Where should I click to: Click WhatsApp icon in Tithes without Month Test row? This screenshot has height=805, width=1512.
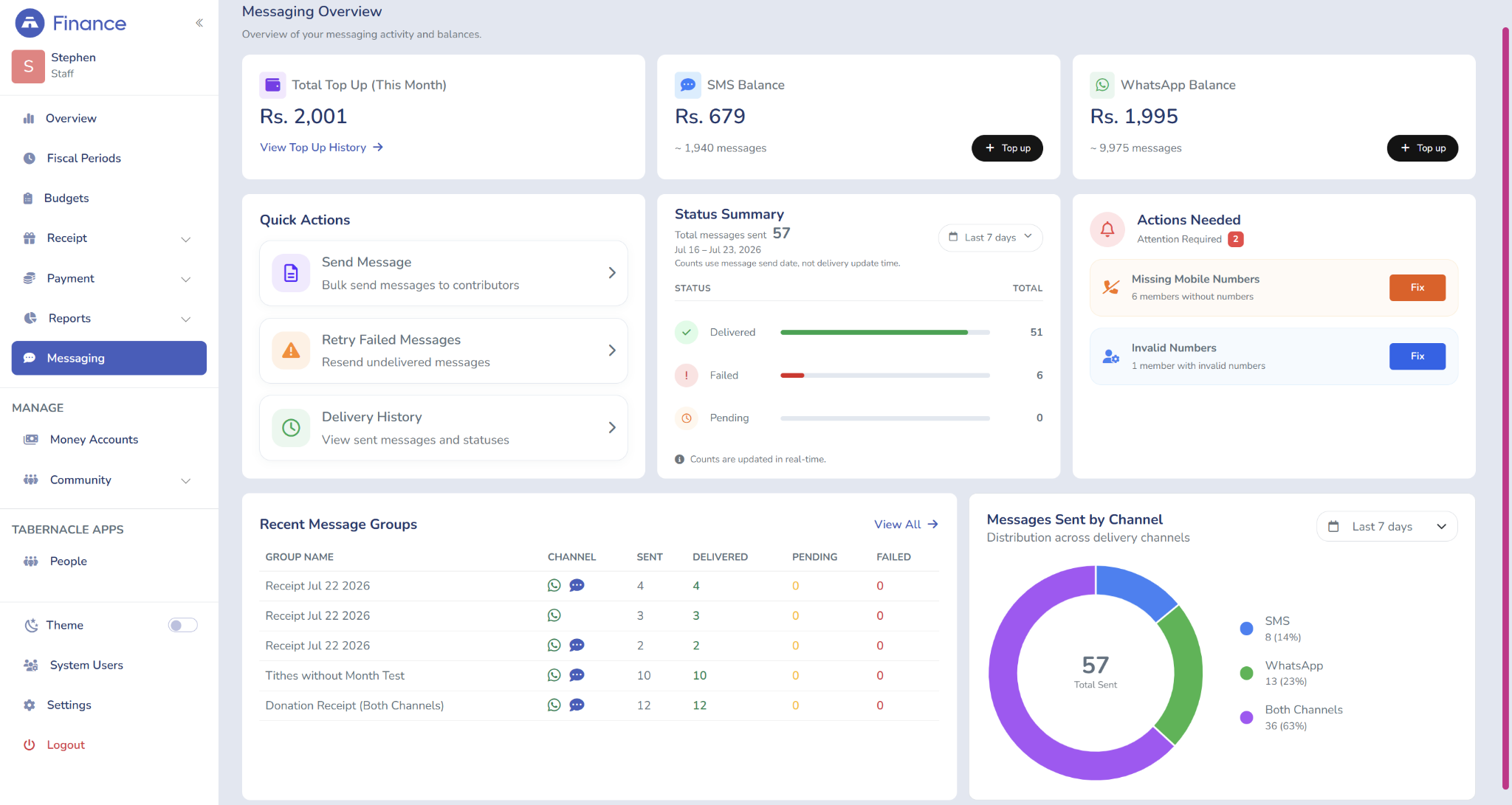point(554,675)
